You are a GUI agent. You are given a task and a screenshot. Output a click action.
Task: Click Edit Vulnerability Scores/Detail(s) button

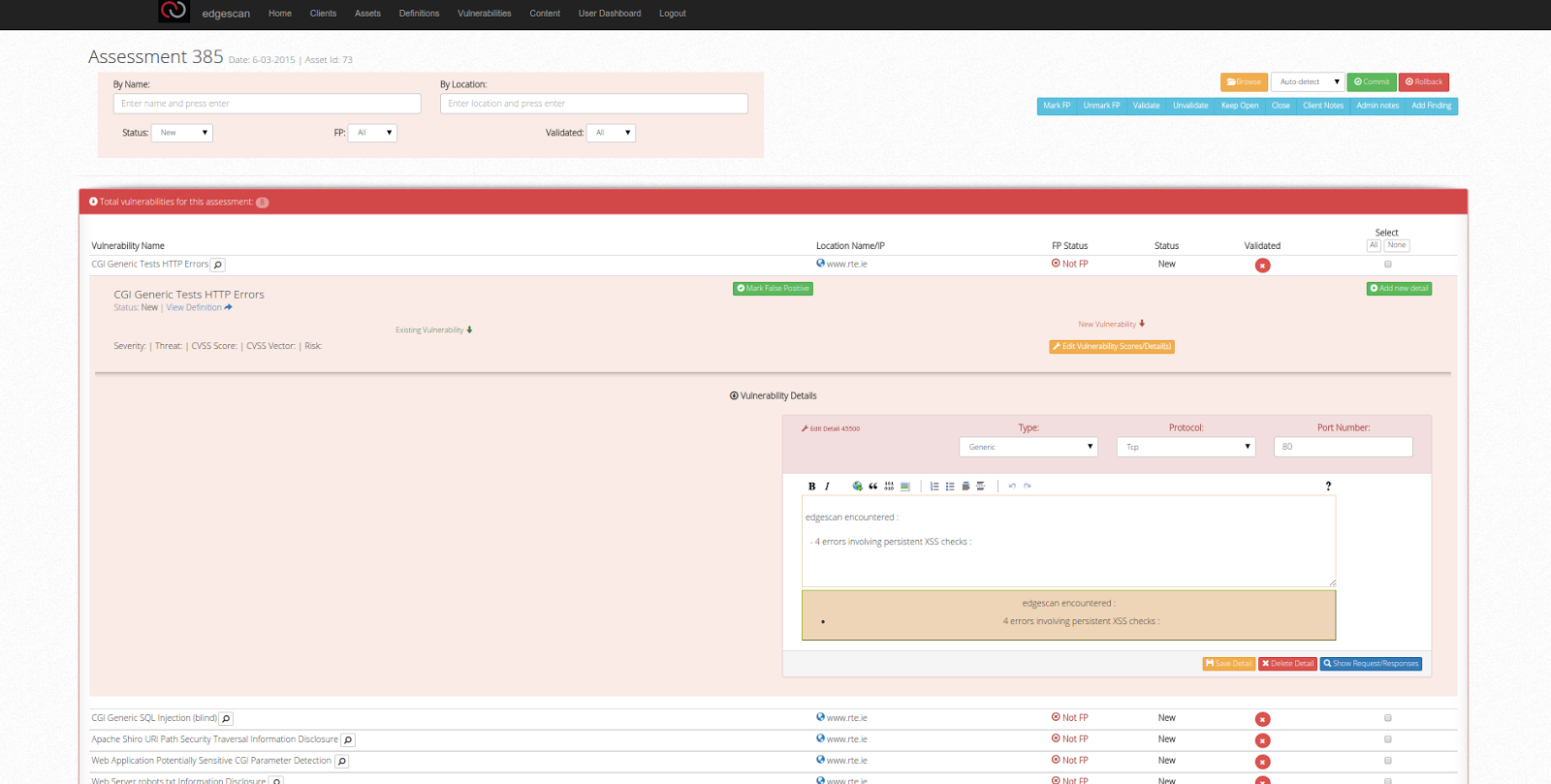click(1112, 347)
